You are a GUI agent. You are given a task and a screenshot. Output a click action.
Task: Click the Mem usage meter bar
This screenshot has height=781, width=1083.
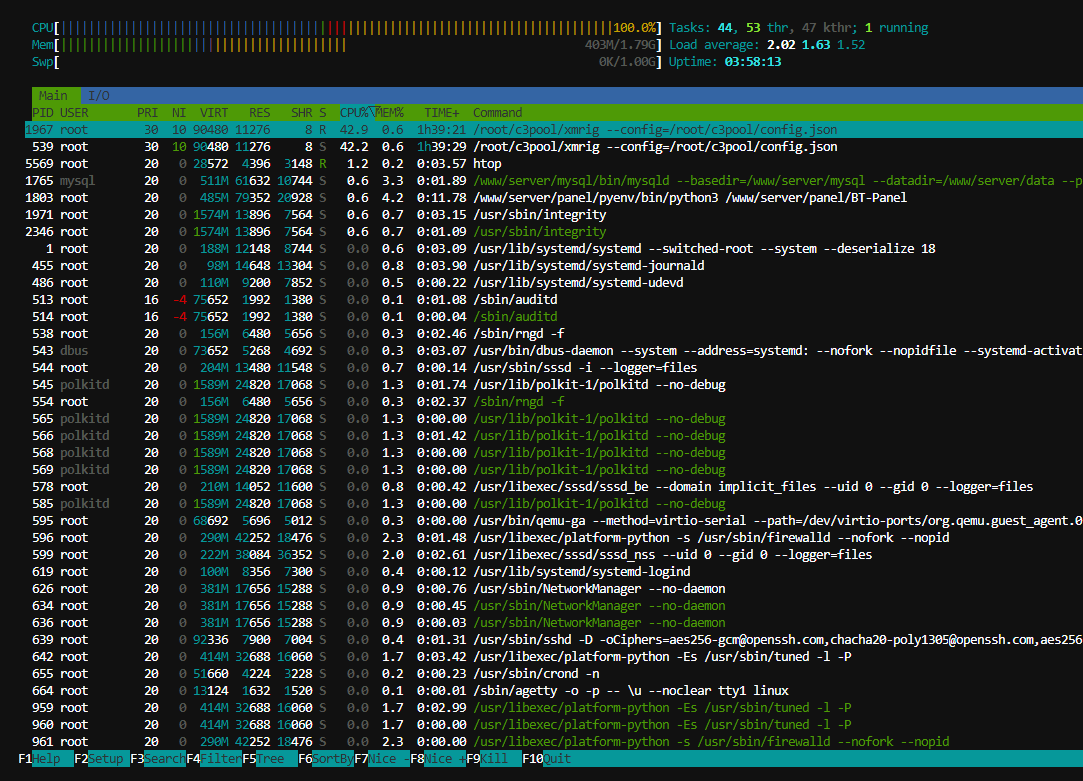[x=347, y=45]
